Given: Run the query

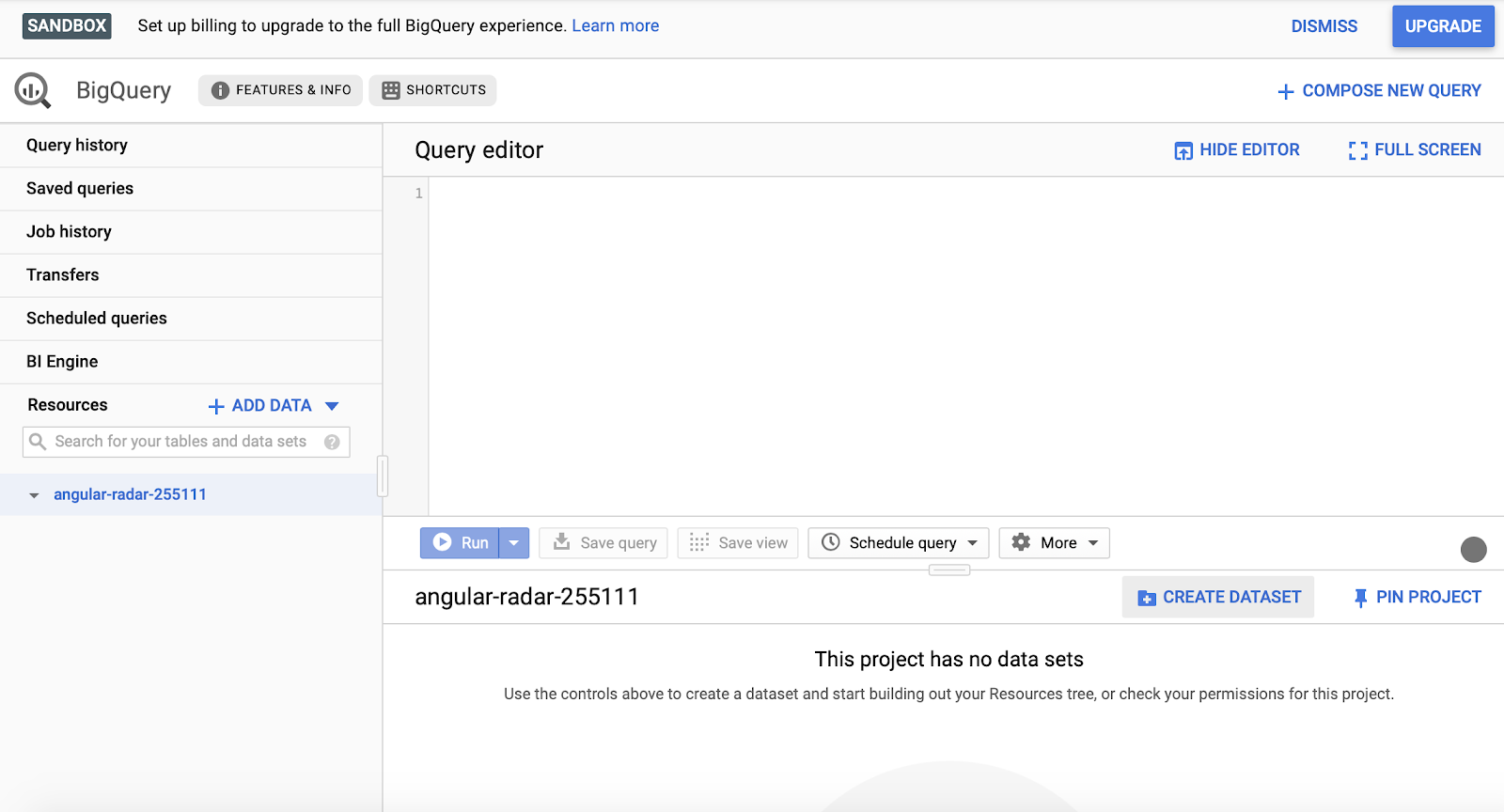Looking at the screenshot, I should [x=460, y=543].
